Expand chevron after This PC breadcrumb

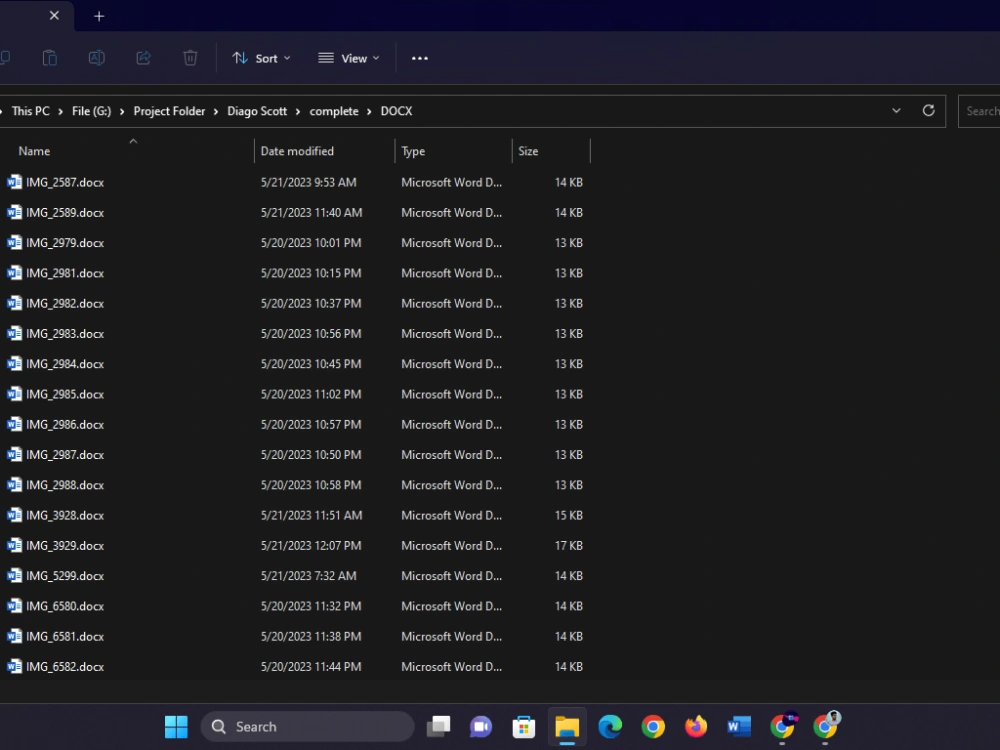pyautogui.click(x=61, y=111)
